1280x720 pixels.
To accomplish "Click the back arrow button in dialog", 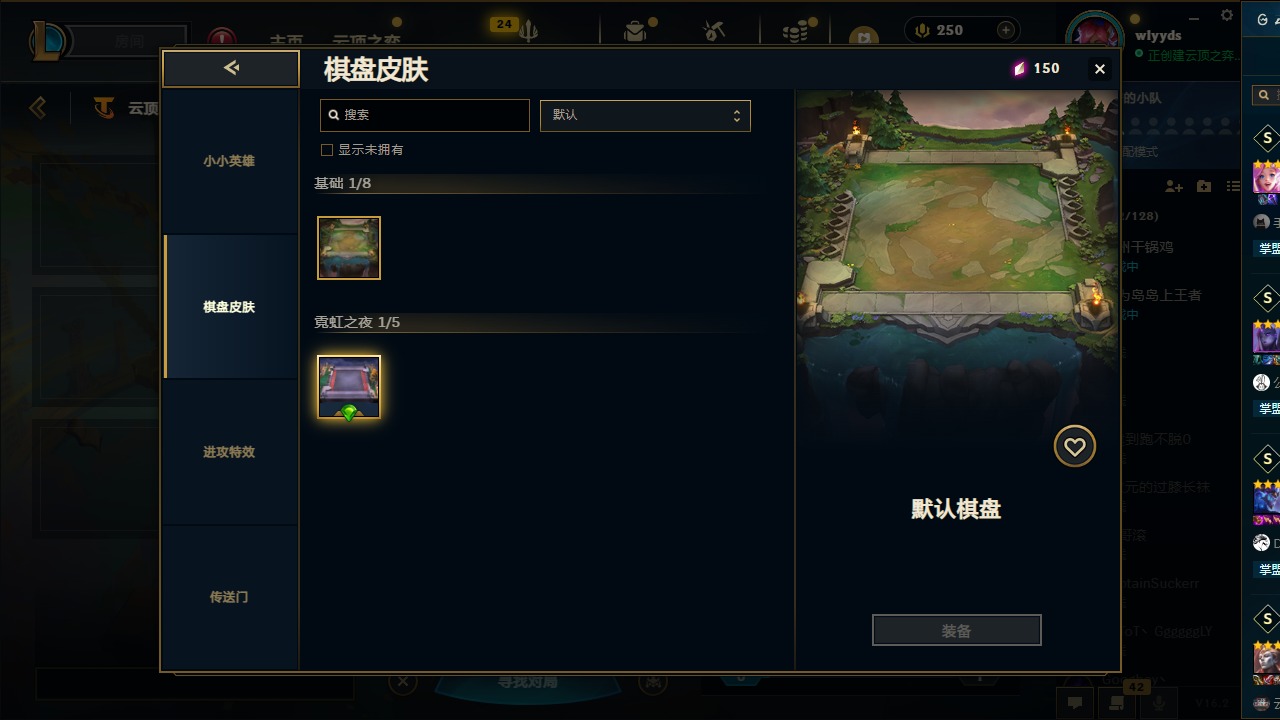I will click(x=231, y=68).
